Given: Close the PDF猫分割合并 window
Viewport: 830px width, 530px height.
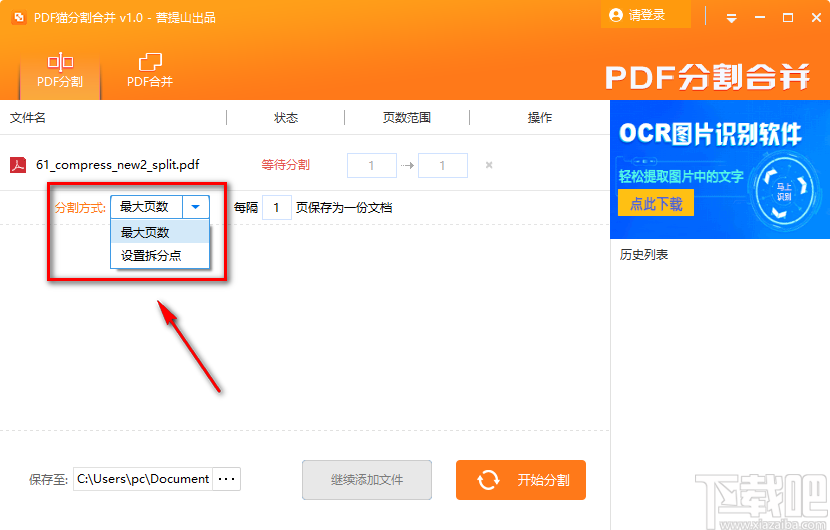Looking at the screenshot, I should (816, 18).
